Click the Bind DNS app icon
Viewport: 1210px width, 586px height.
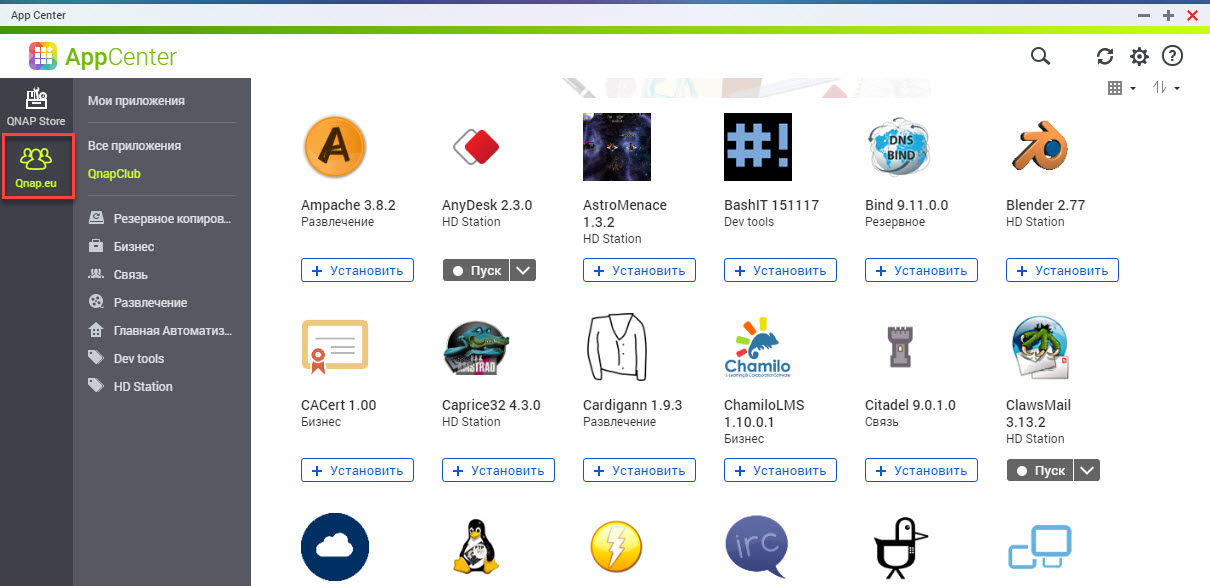[x=899, y=148]
